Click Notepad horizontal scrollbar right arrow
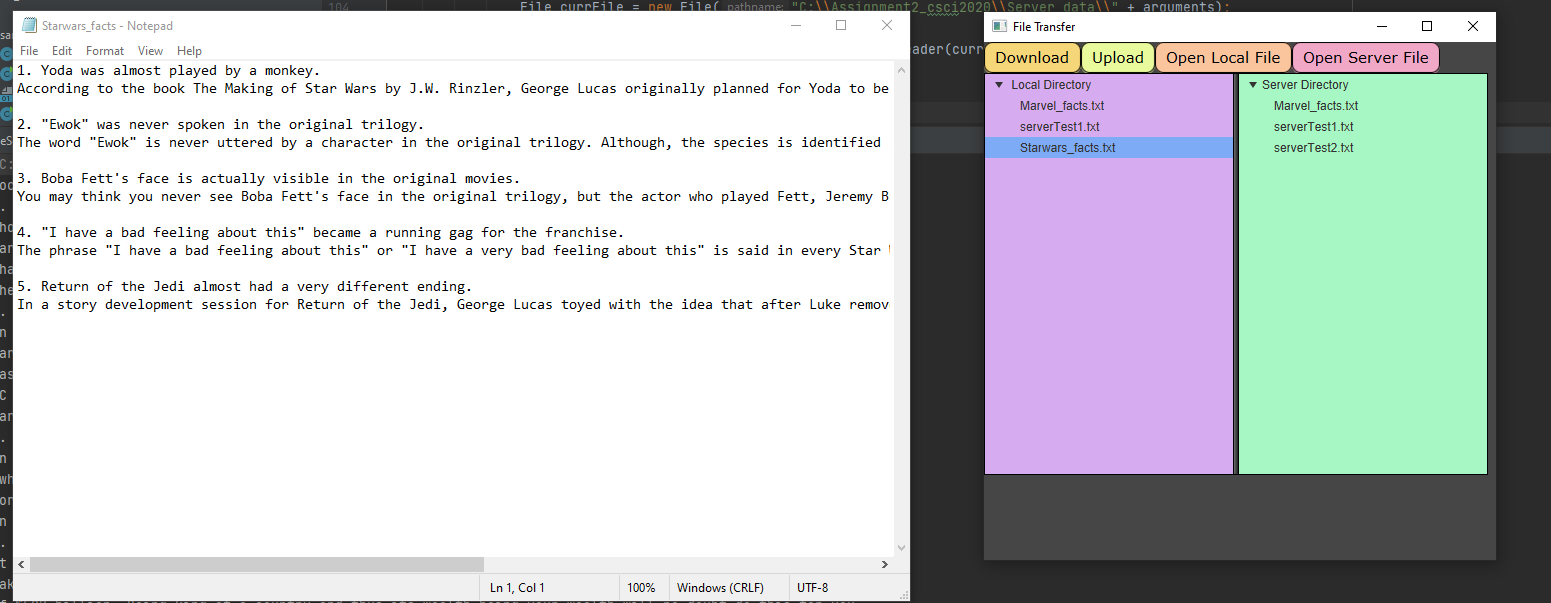The width and height of the screenshot is (1551, 603). [885, 565]
